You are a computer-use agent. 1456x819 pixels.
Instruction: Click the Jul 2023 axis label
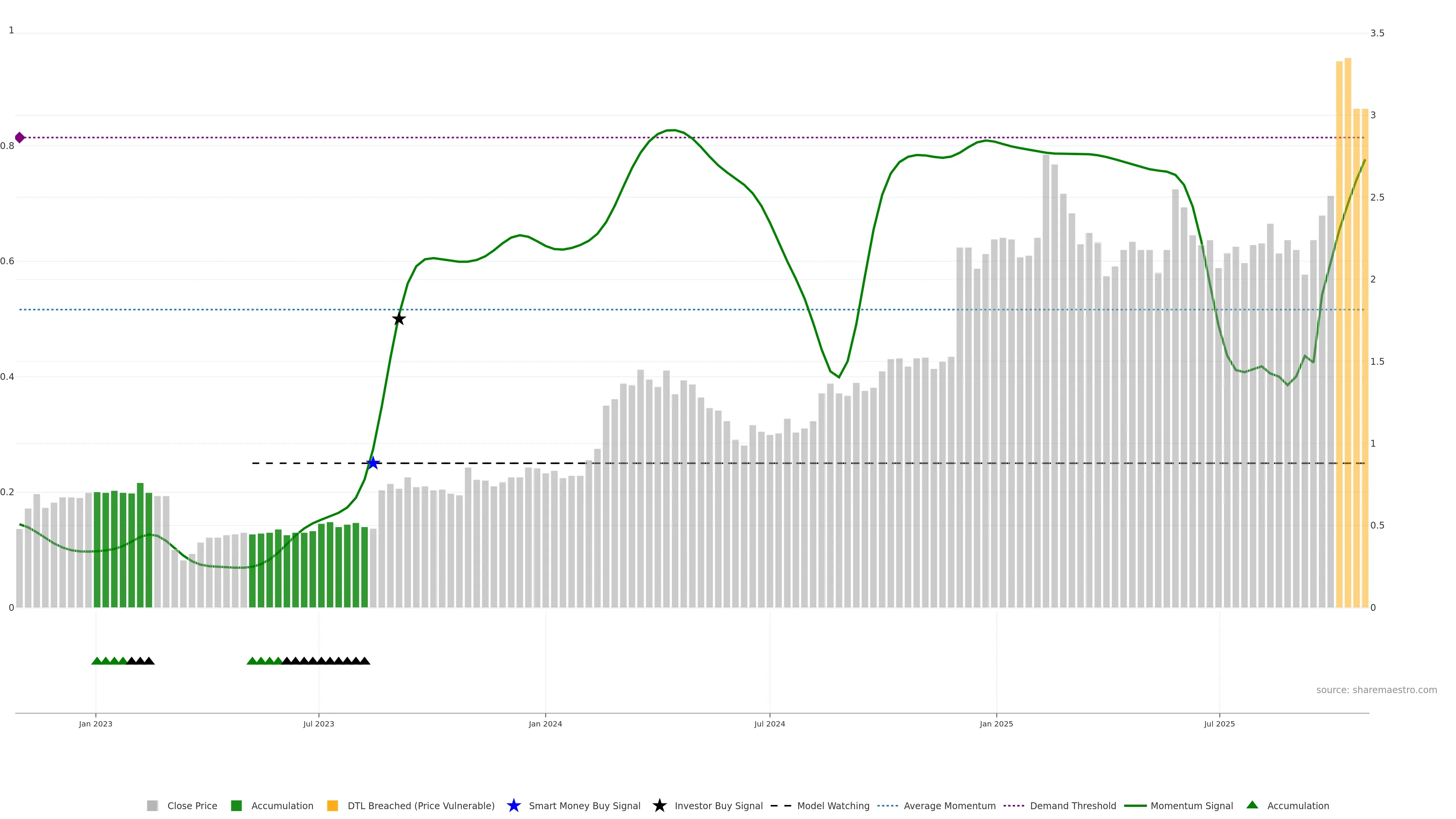[318, 723]
